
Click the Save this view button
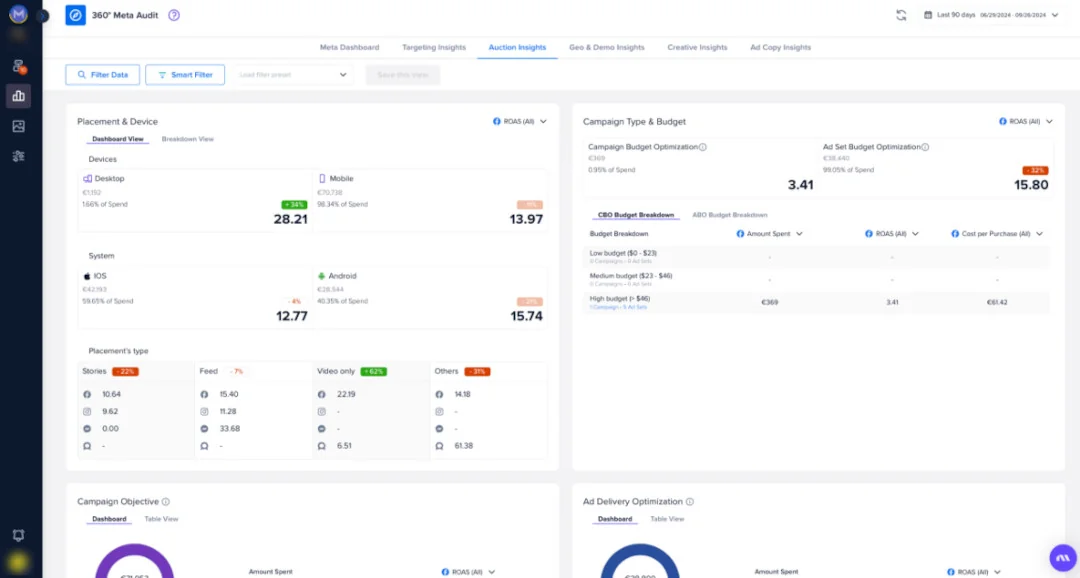pos(403,74)
